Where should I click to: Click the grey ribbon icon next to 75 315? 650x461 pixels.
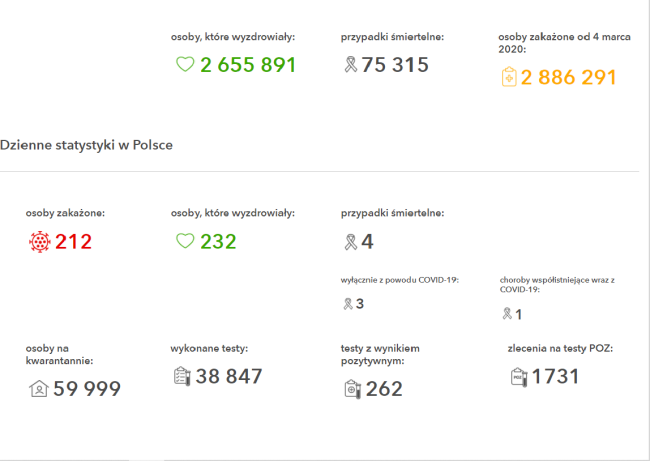(x=350, y=65)
